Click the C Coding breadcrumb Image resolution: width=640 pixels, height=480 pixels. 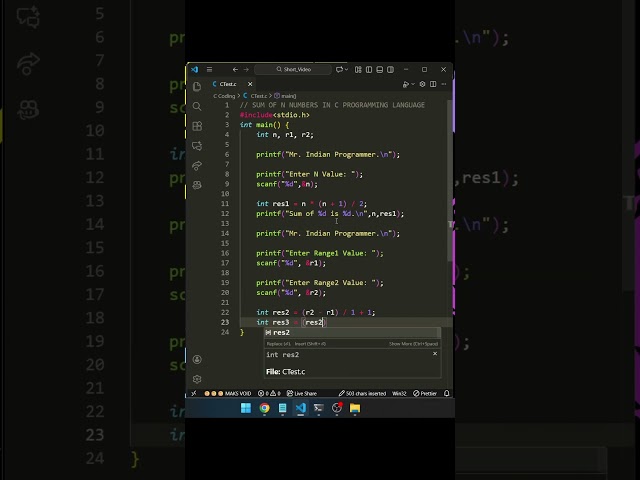click(x=224, y=96)
